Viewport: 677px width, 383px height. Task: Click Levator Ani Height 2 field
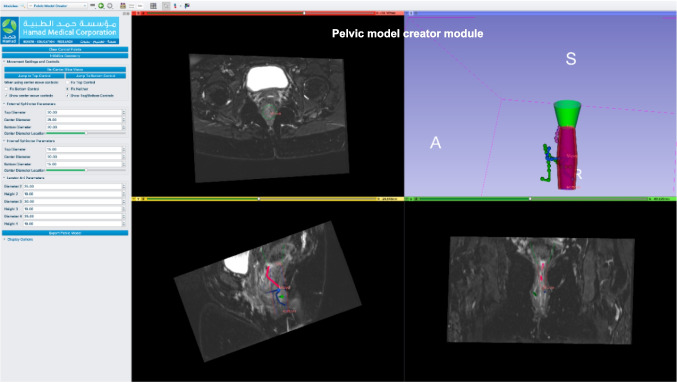tap(73, 194)
